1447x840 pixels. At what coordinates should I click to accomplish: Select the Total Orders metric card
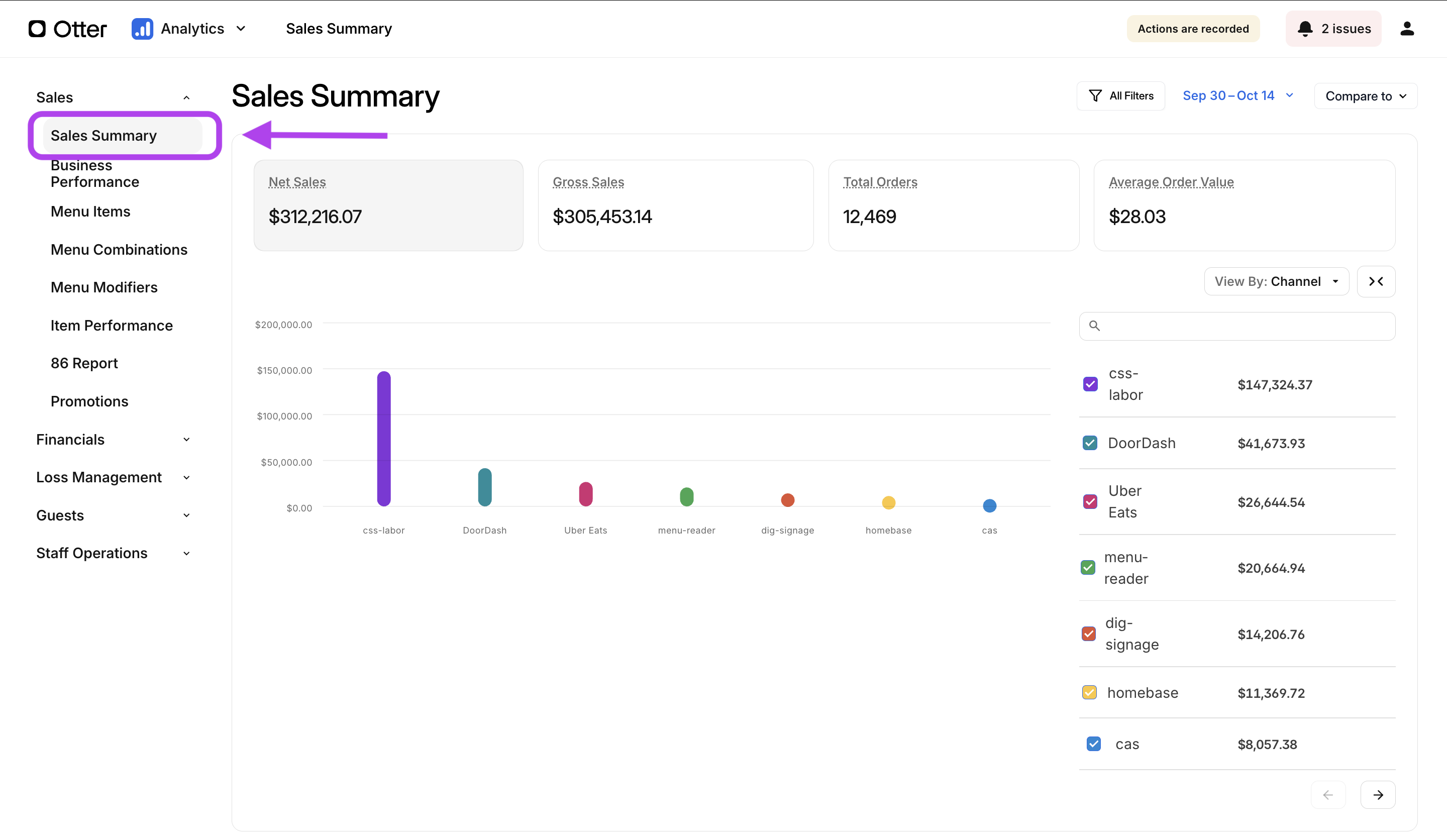click(x=953, y=205)
